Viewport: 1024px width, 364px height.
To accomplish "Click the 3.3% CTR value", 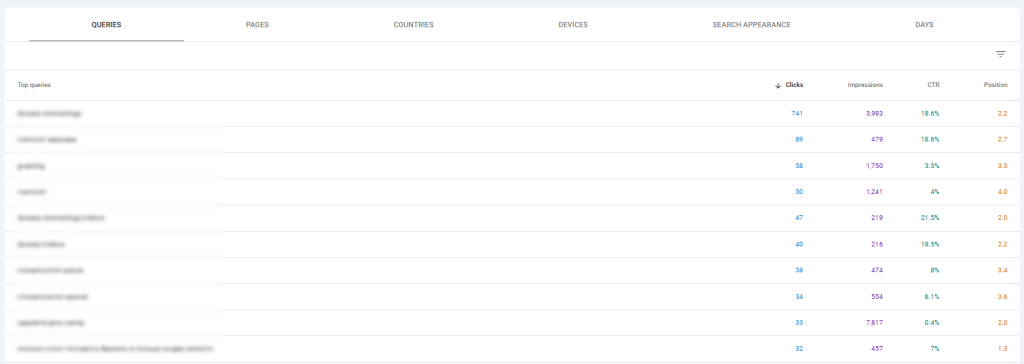I will (x=932, y=166).
